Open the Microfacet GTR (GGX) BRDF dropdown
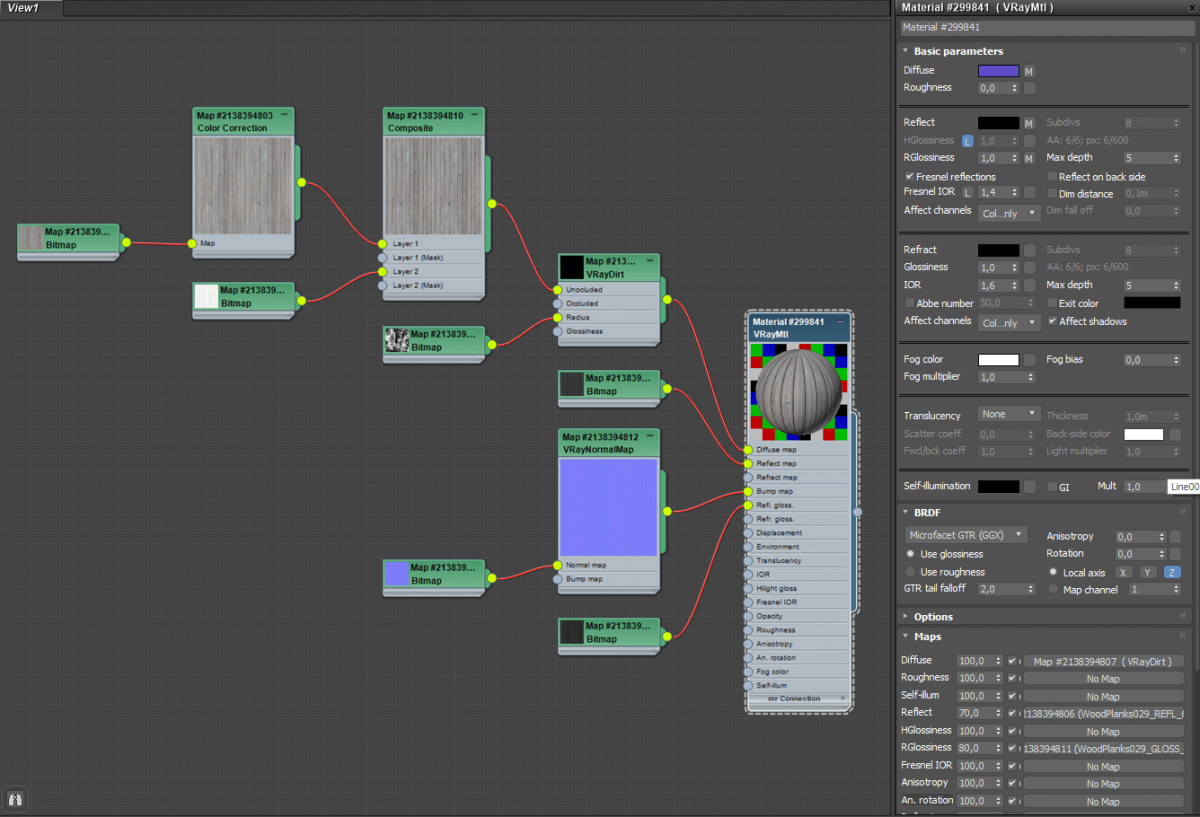The image size is (1200, 817). tap(966, 535)
